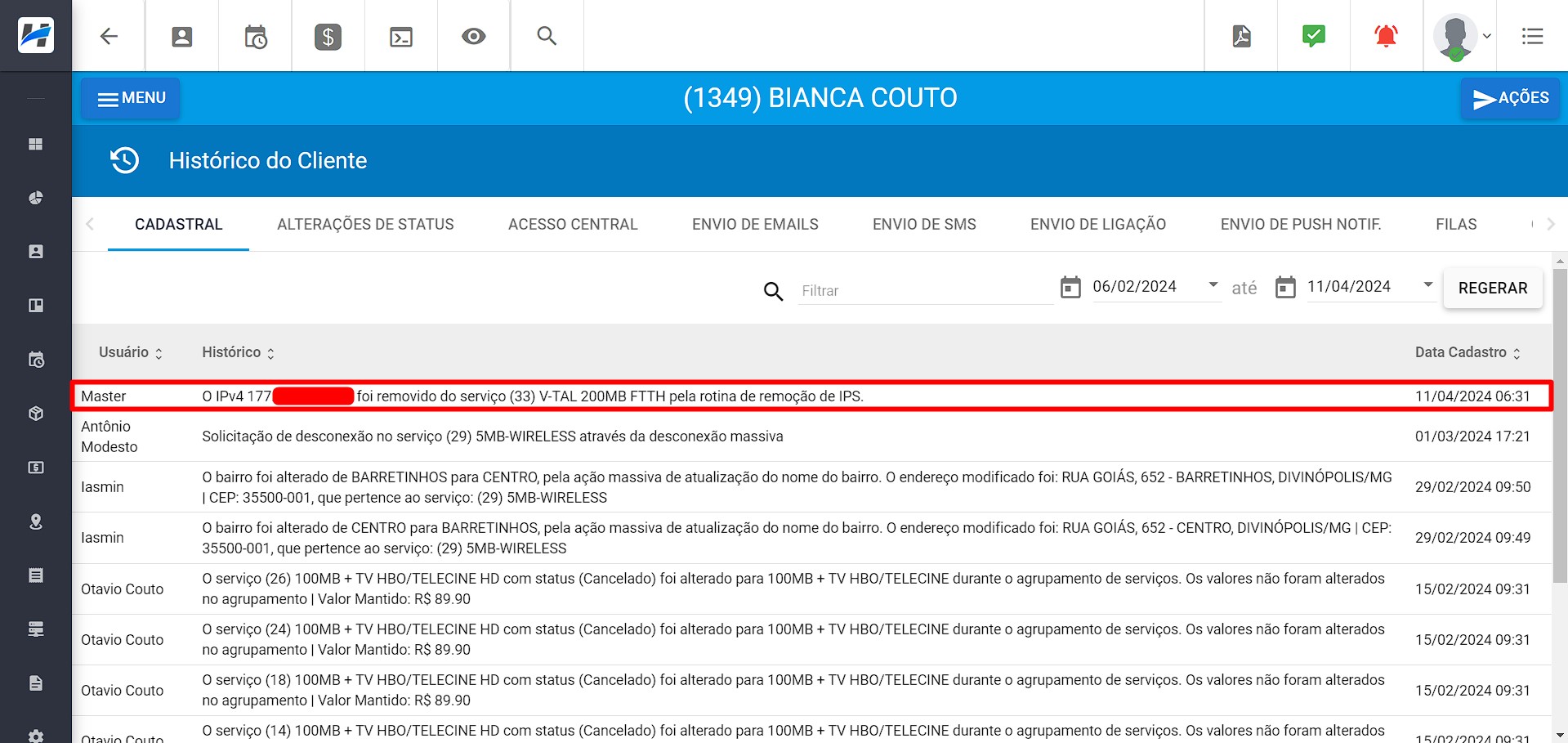Open the end date calendar icon
Viewport: 1568px width, 743px height.
click(x=1285, y=287)
